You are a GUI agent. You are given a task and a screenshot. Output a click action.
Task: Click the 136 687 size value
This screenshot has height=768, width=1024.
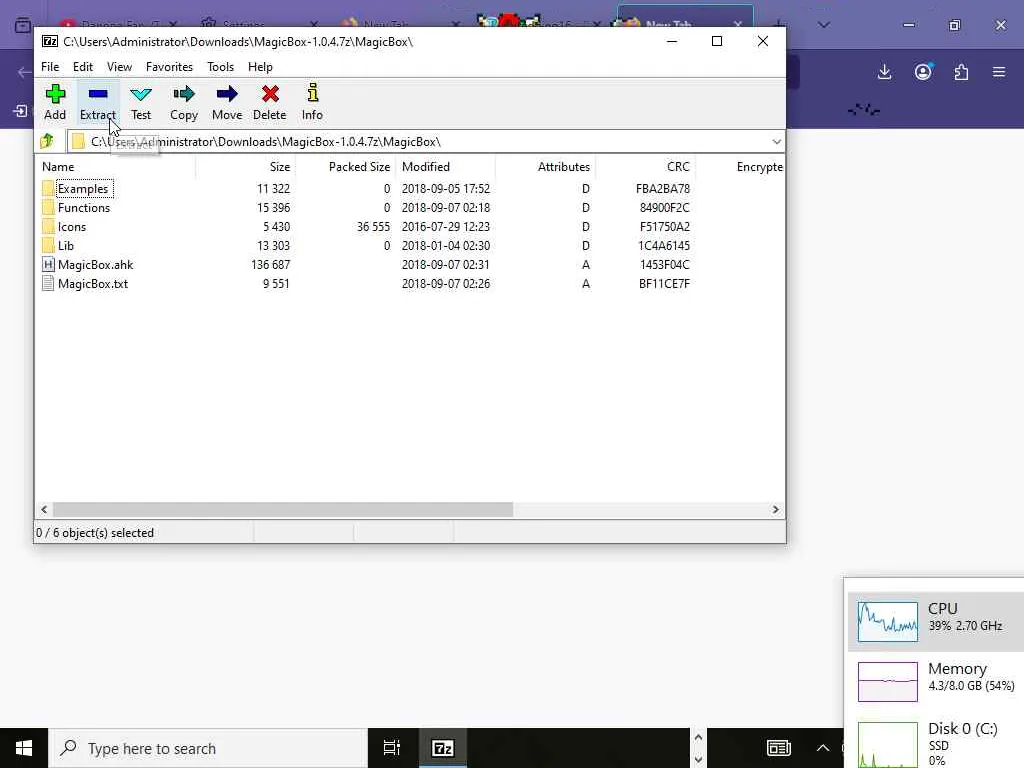(270, 264)
